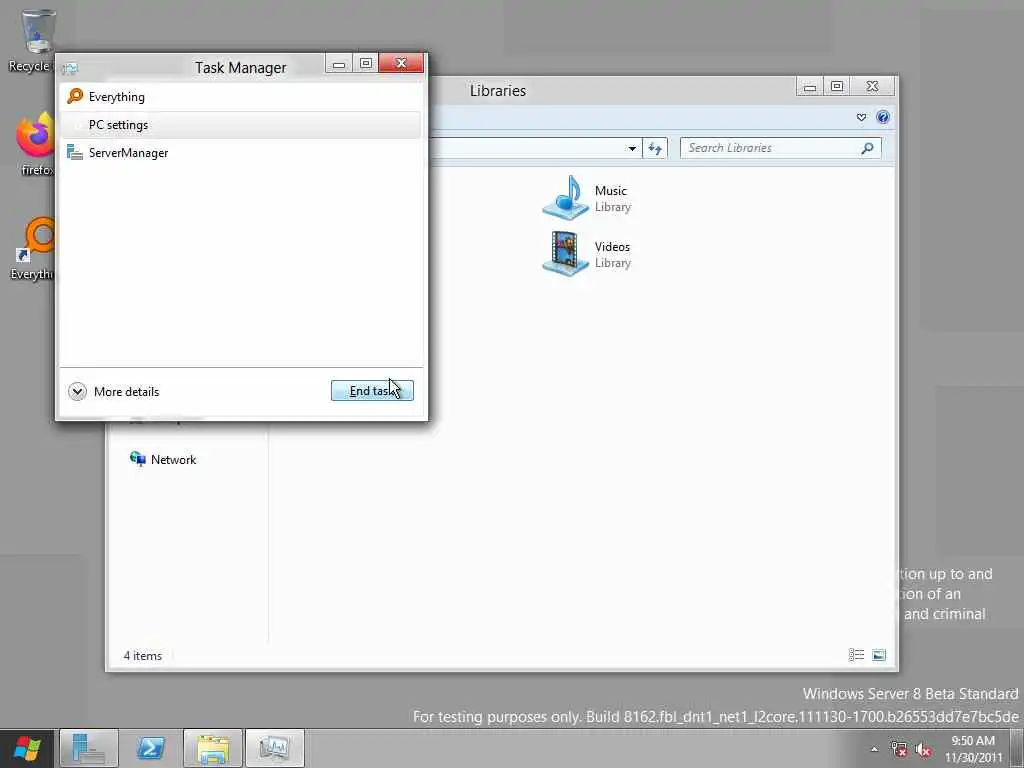Click the Show desktop strip at the taskbar end
Screen dimensions: 1024x768
coord(1017,749)
